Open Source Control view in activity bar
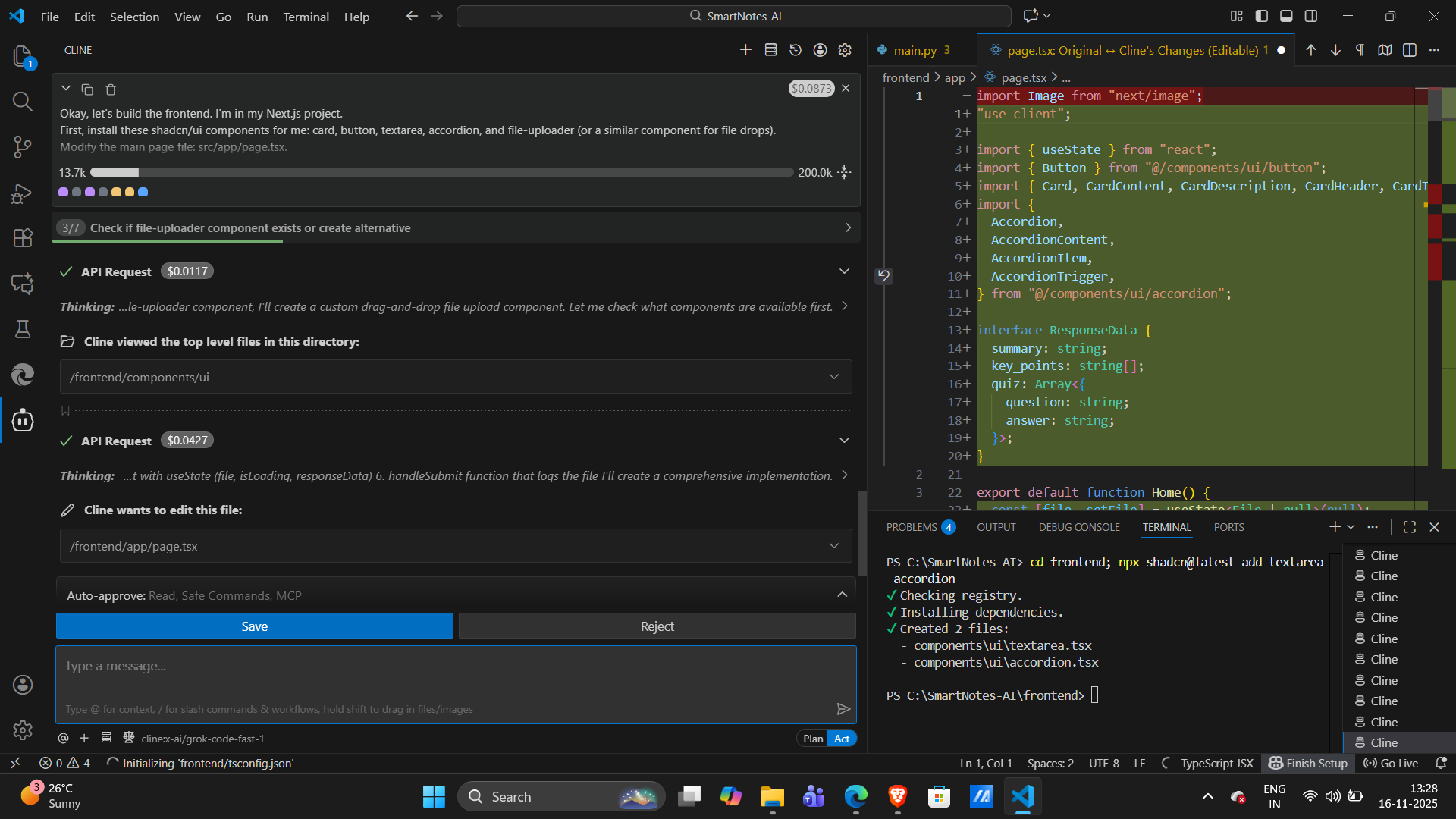 [23, 147]
